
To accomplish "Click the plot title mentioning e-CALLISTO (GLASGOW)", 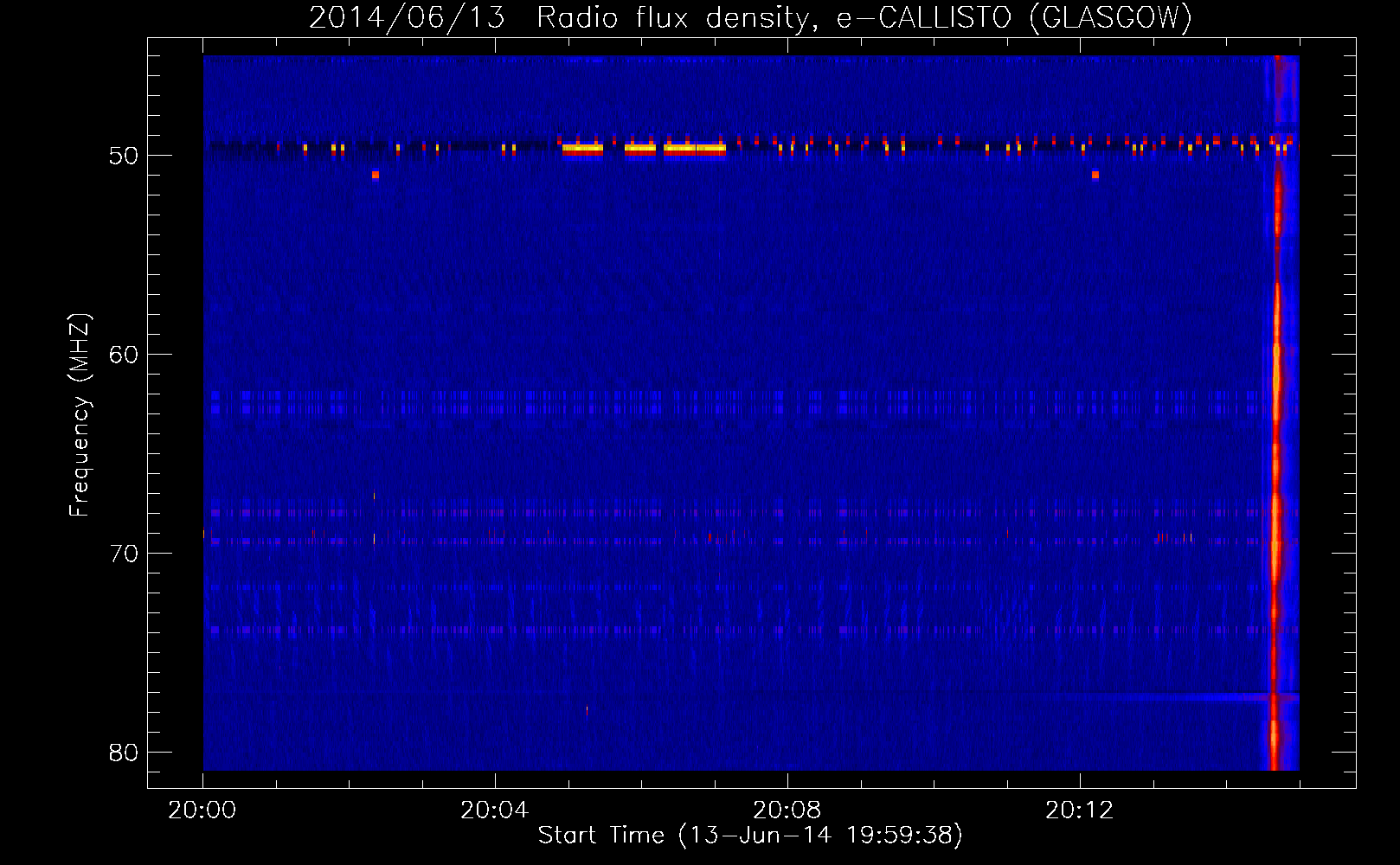I will (x=750, y=17).
